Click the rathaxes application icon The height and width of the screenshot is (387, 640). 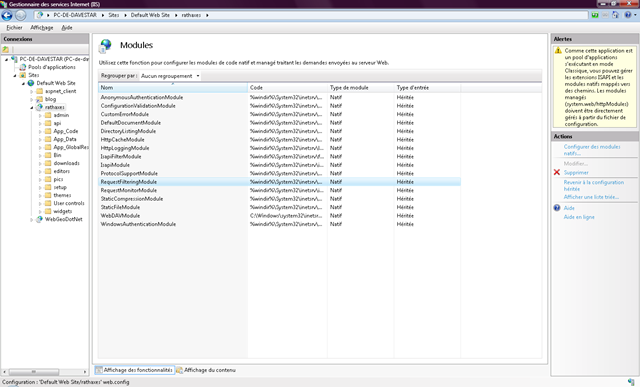(40, 107)
